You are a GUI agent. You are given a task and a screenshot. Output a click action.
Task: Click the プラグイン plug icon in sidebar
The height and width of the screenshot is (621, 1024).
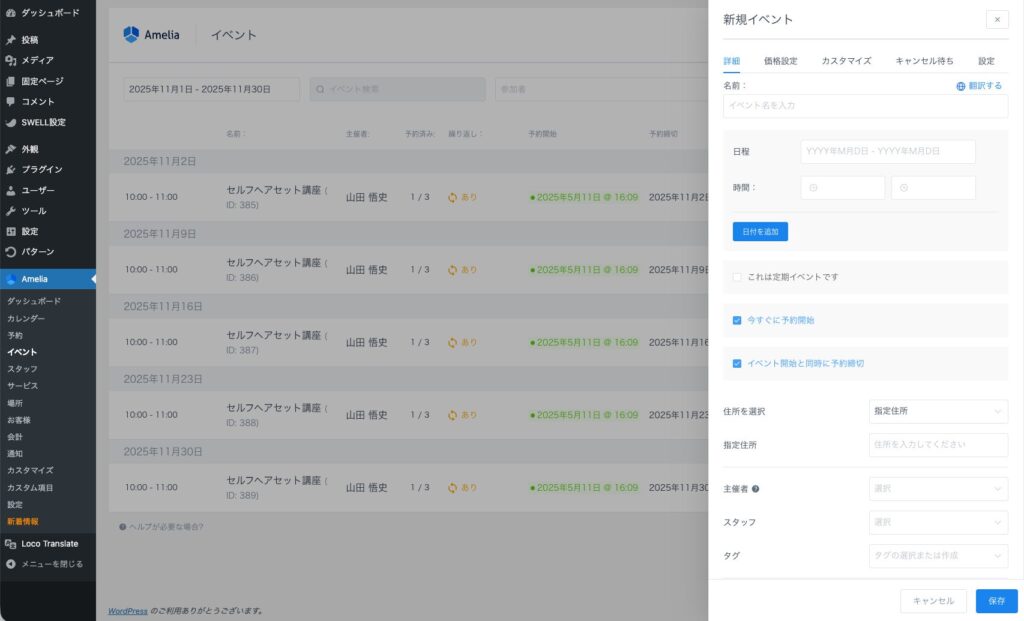[11, 169]
